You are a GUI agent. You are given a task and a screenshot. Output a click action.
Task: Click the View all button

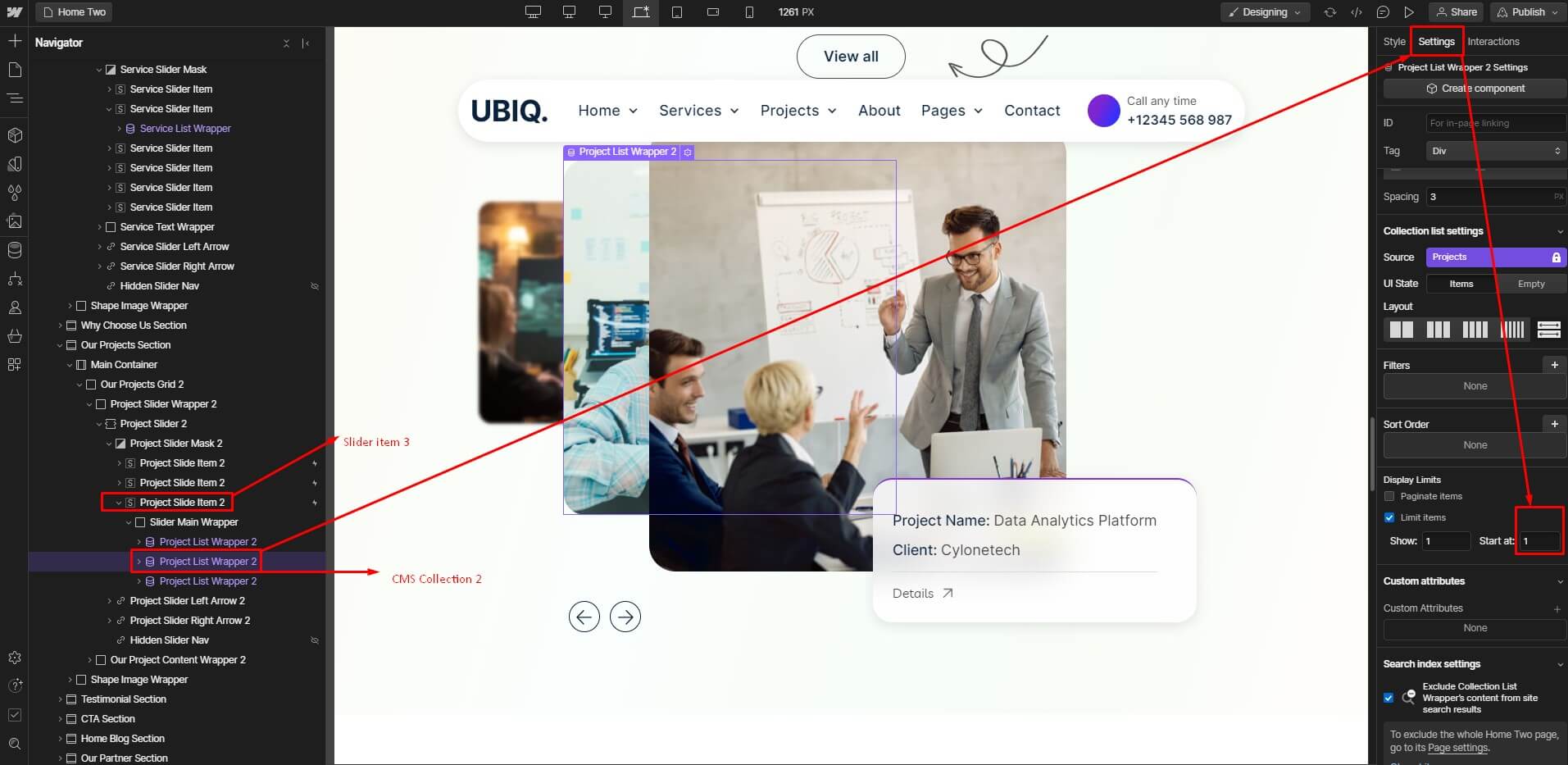point(851,57)
